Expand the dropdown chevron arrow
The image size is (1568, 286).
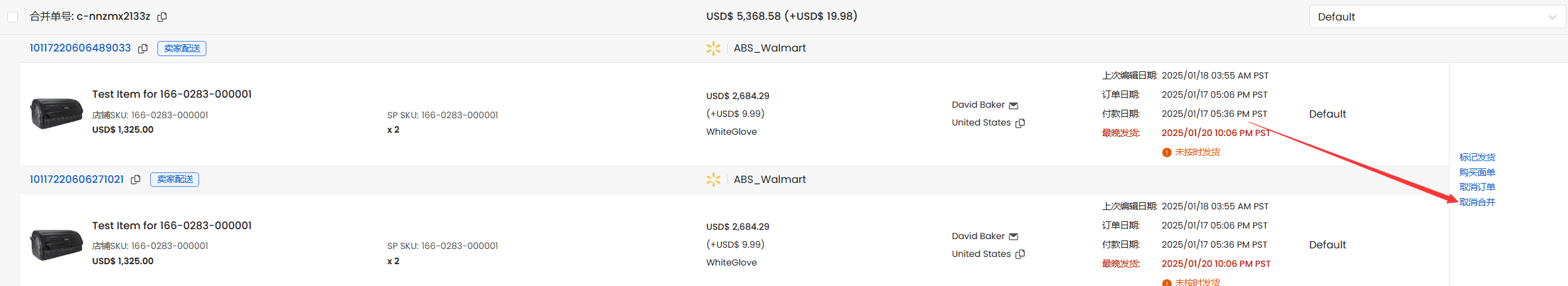pos(1552,17)
